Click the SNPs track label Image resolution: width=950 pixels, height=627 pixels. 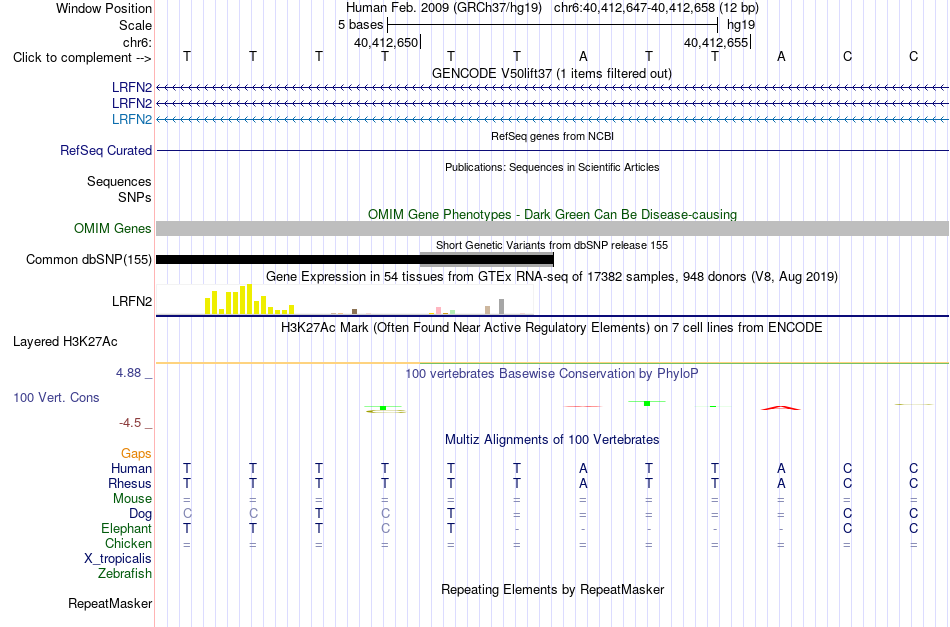click(x=135, y=197)
